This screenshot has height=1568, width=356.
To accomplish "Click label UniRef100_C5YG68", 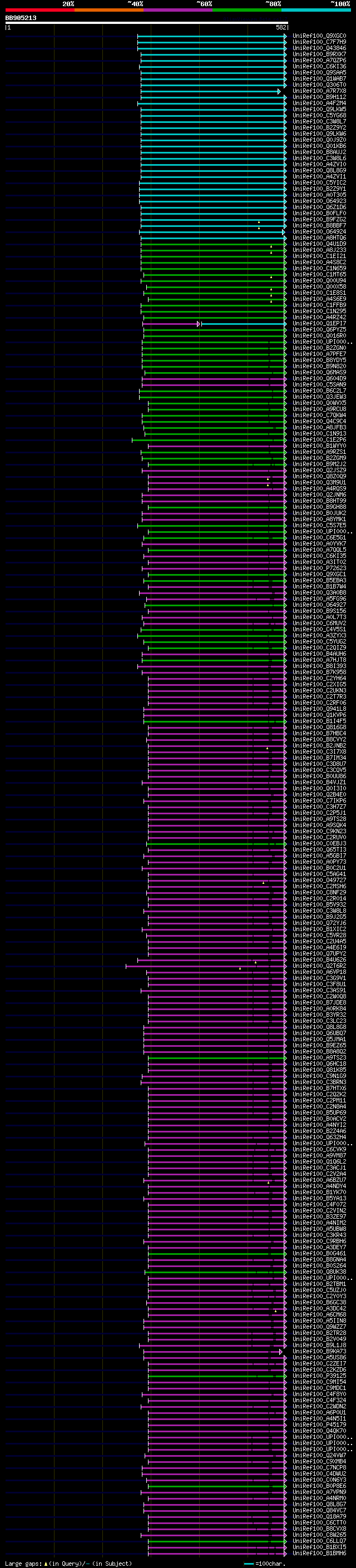I will coord(319,116).
